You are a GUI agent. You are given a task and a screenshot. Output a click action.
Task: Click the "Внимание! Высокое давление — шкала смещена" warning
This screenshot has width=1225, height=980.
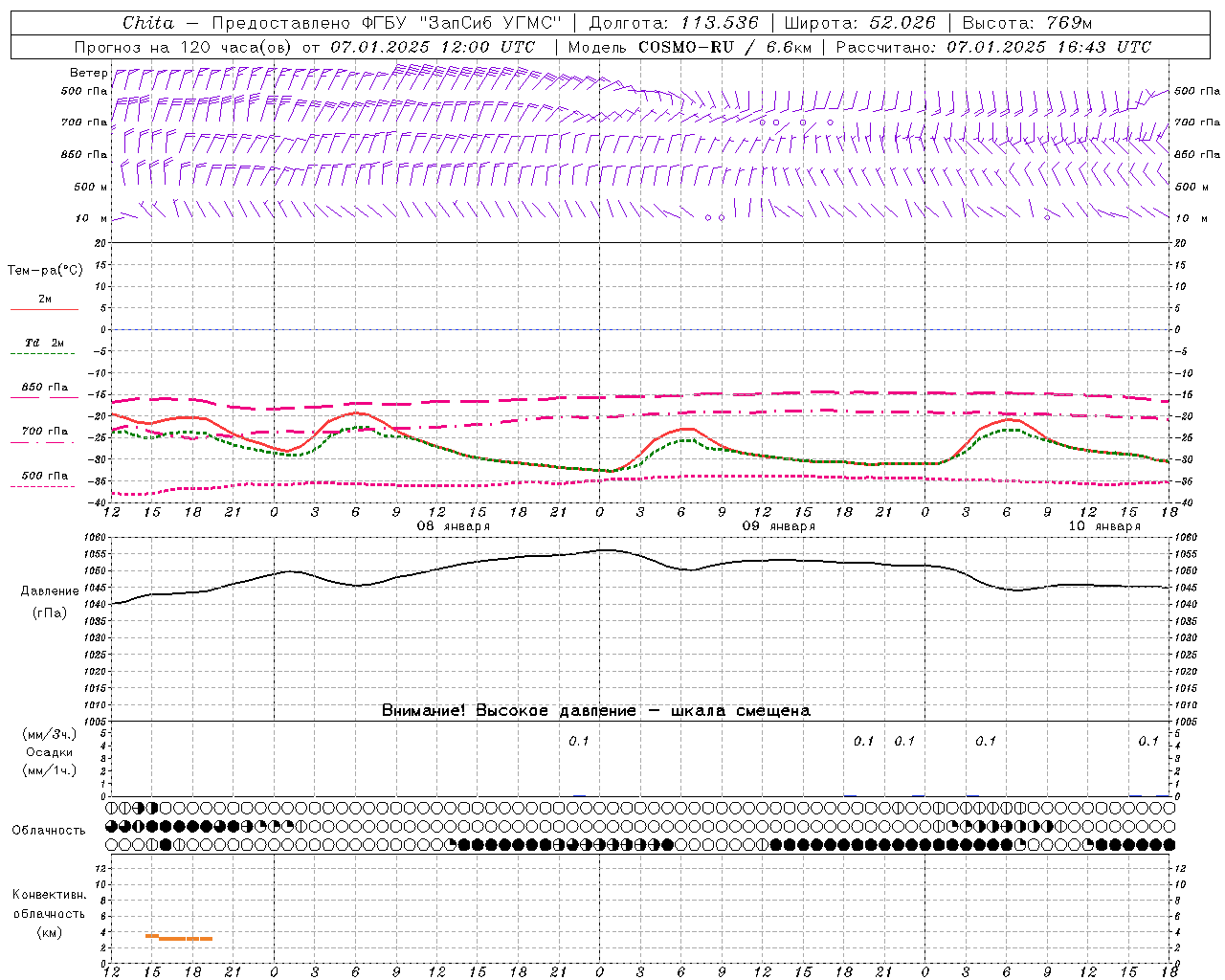pos(595,710)
